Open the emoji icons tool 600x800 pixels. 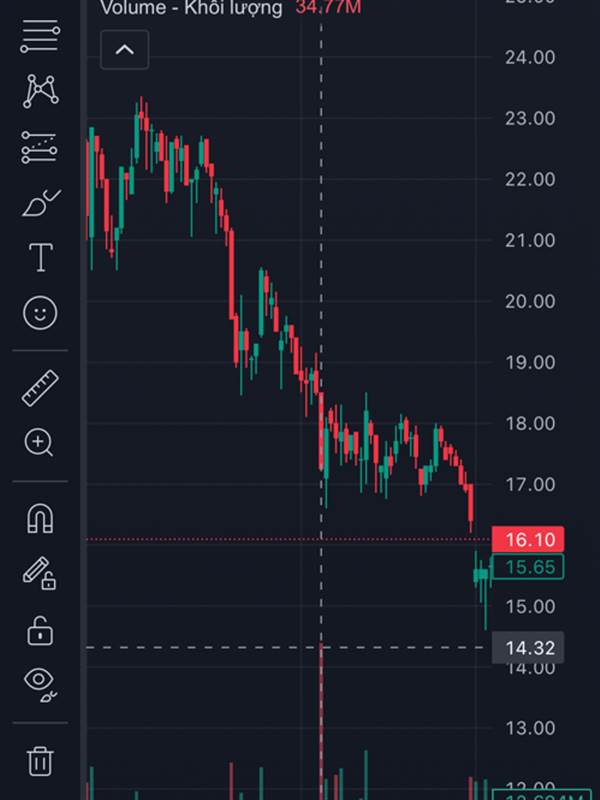tap(40, 313)
